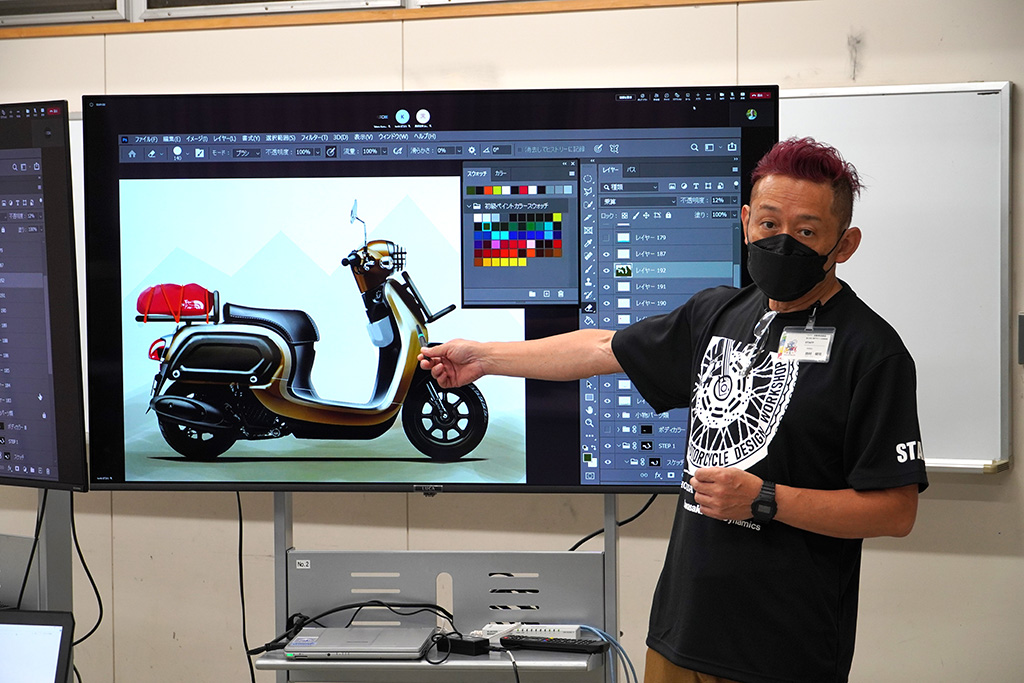Toggle pressure-for-opacity icon in options bar
Screen dimensions: 1024x683
pos(331,151)
